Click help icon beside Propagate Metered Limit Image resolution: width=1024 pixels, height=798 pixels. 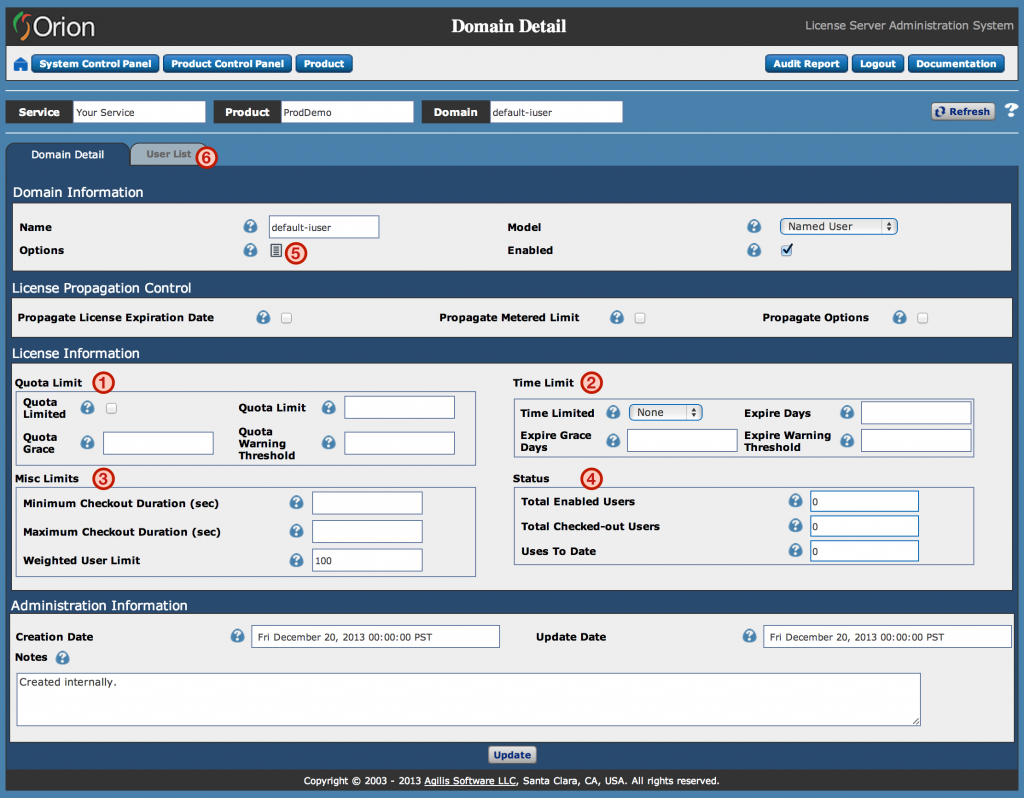[x=616, y=318]
